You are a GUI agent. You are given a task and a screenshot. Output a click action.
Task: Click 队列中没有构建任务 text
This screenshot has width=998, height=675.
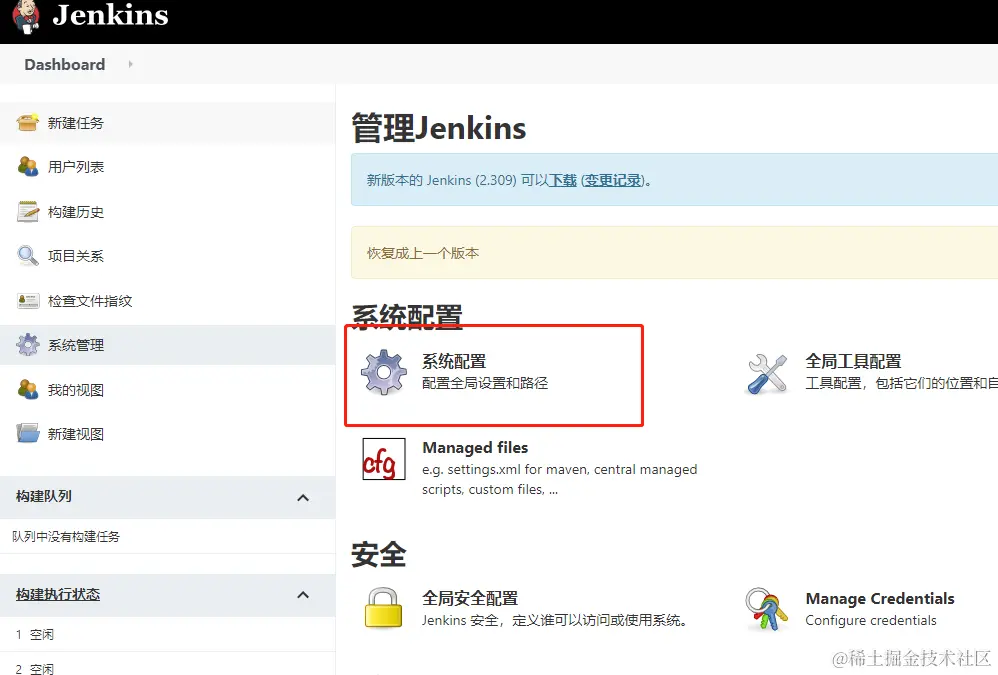66,536
